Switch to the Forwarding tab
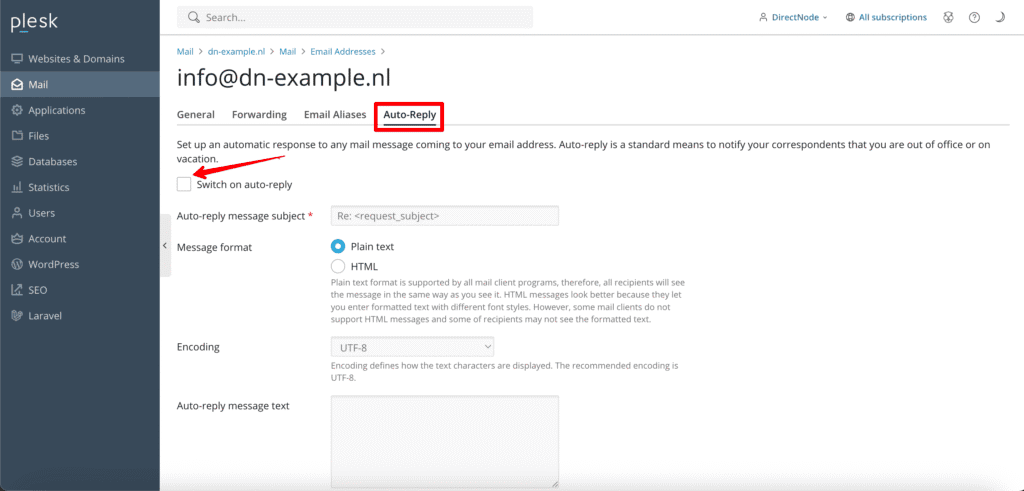 pyautogui.click(x=259, y=115)
